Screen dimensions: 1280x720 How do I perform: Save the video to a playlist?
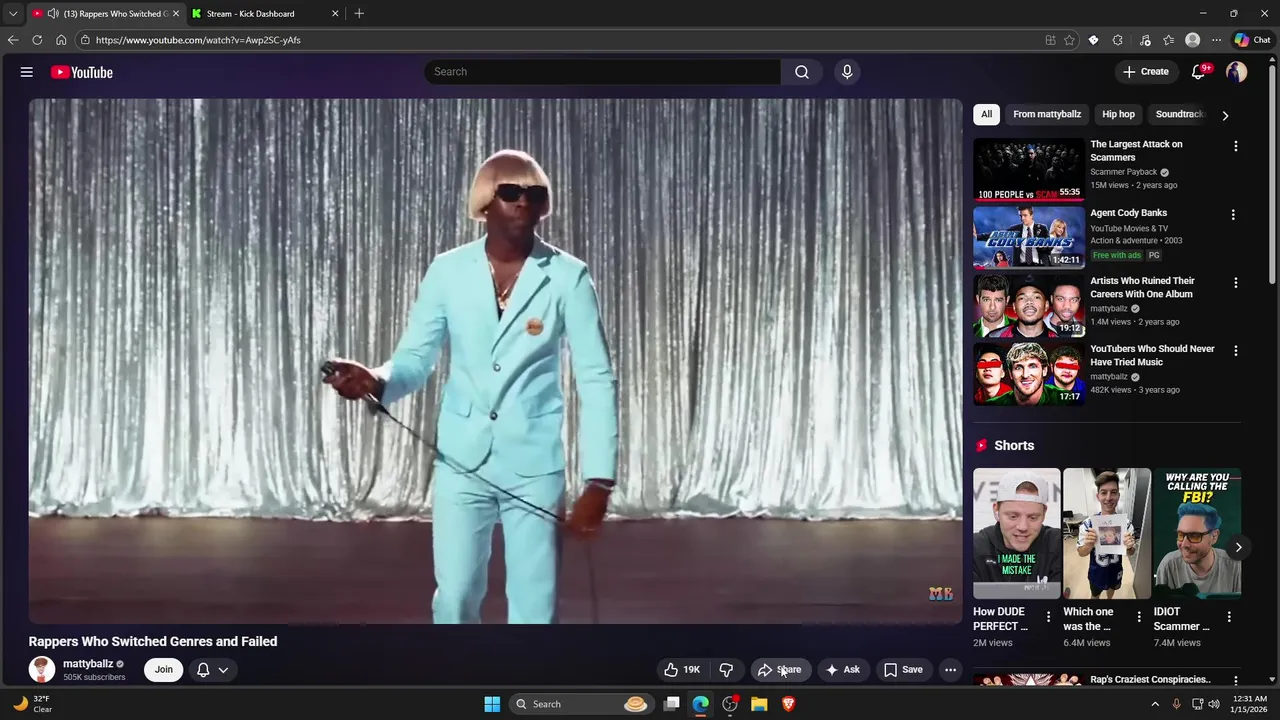[x=904, y=670]
